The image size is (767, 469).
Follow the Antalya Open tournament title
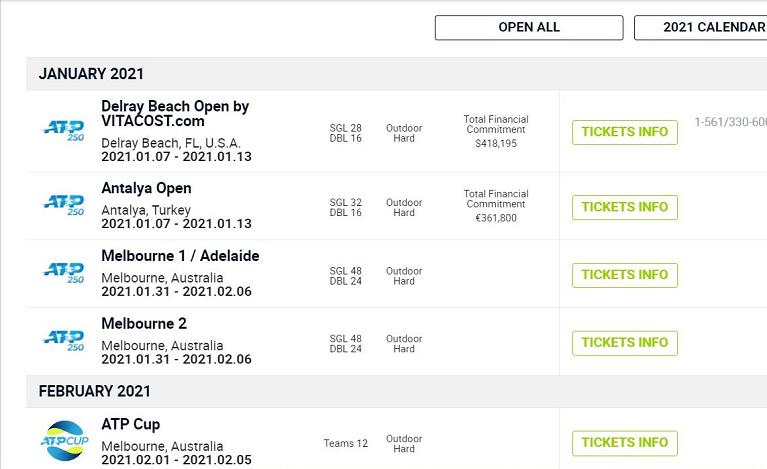146,188
